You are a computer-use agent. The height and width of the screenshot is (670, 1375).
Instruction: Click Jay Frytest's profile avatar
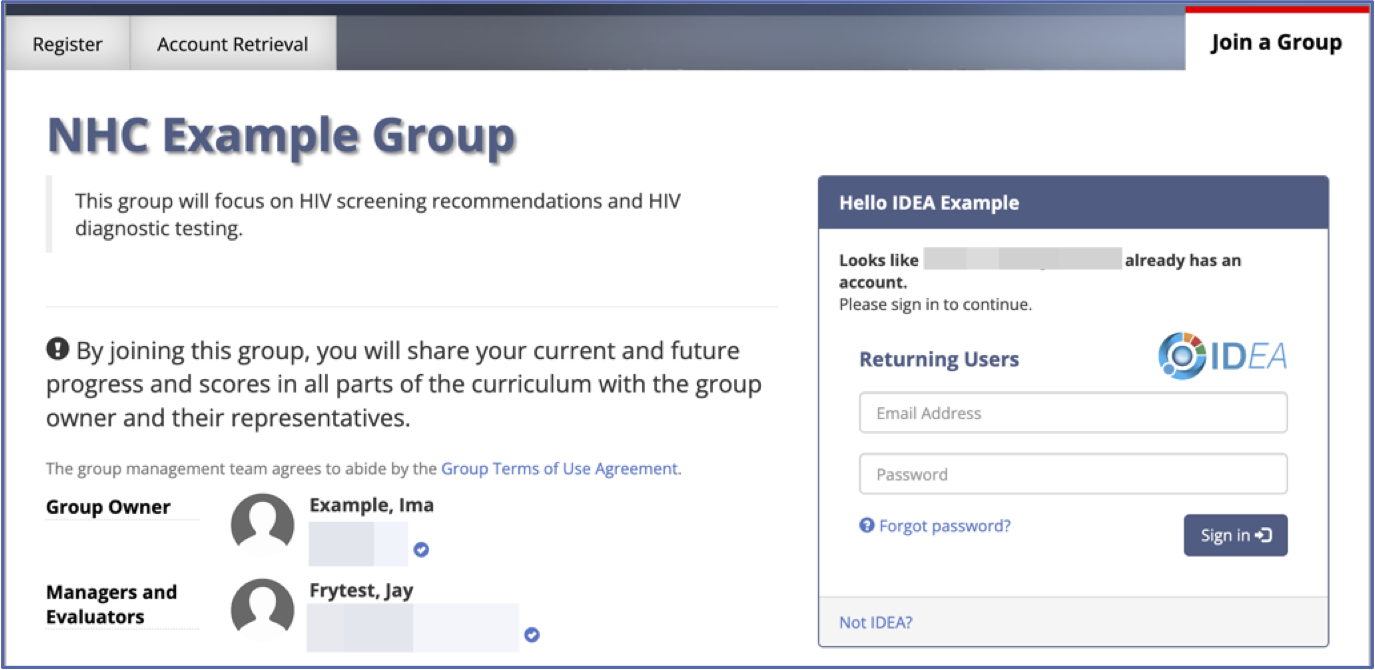(x=263, y=610)
